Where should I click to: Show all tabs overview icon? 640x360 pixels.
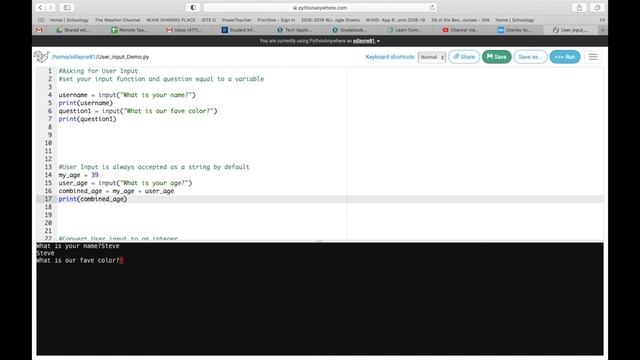(597, 7)
